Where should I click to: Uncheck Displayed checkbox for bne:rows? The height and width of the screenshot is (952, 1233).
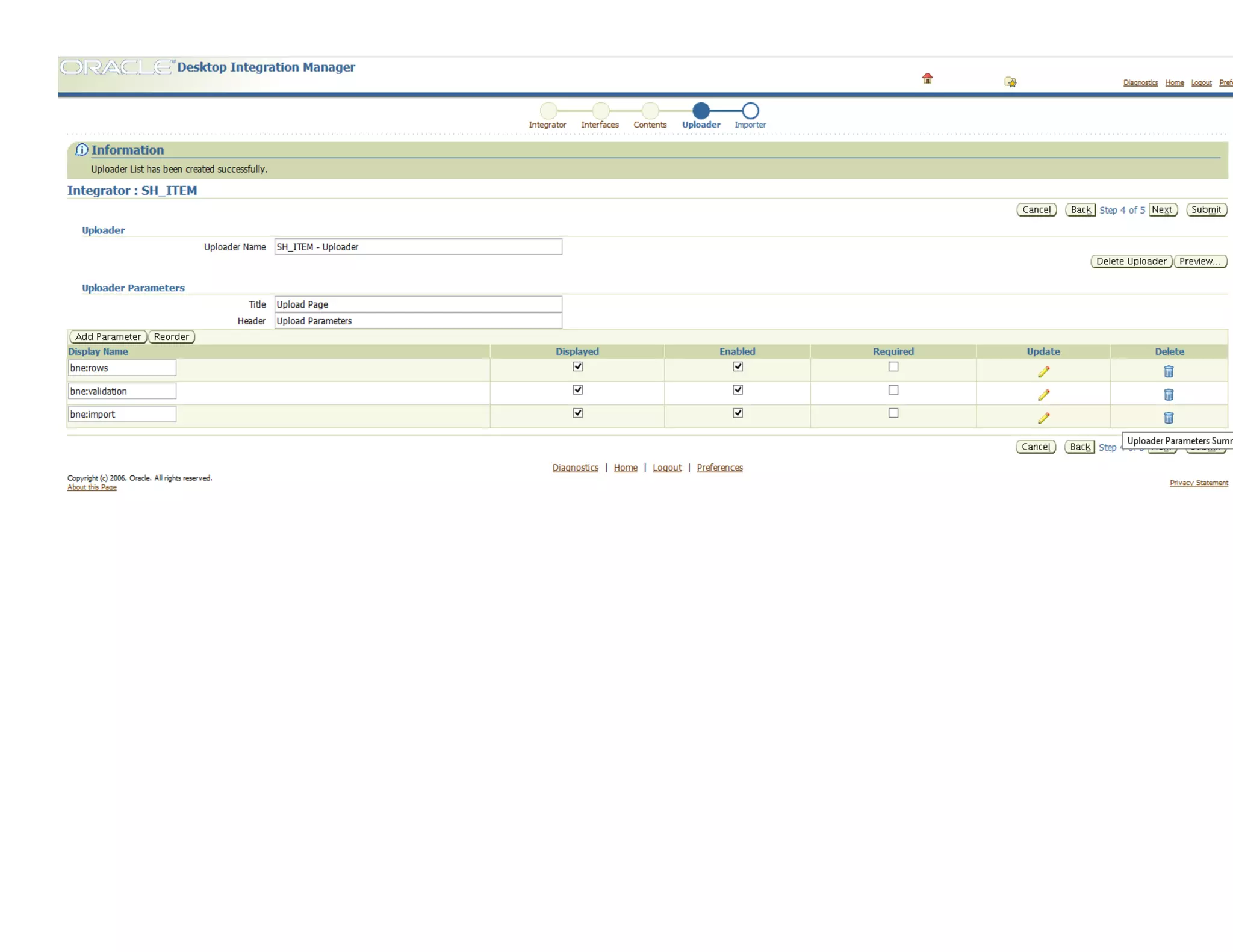point(577,366)
